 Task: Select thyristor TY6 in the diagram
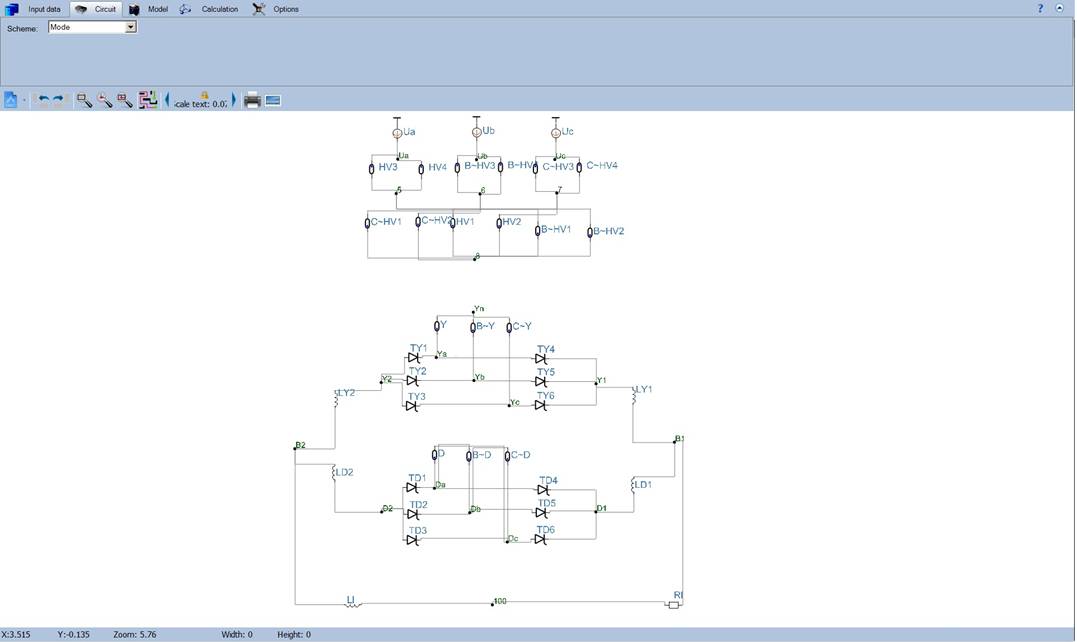click(541, 405)
